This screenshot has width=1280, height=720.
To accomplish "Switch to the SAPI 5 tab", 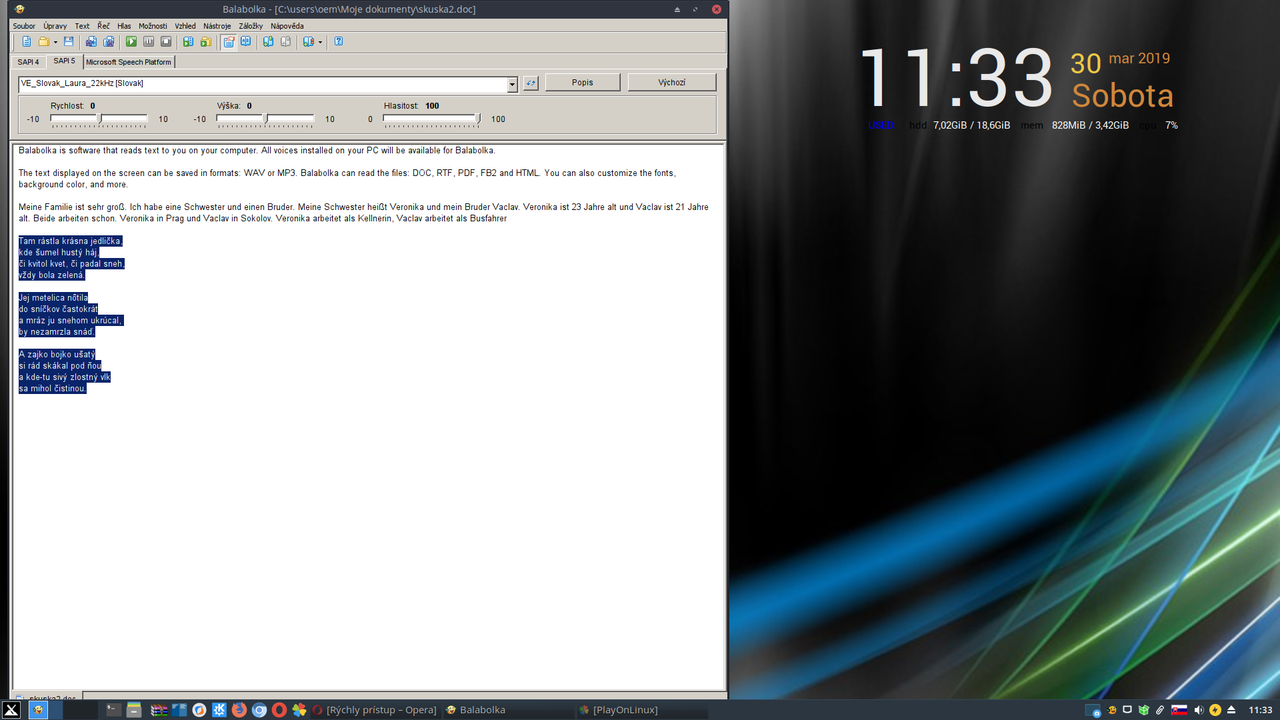I will [x=64, y=61].
